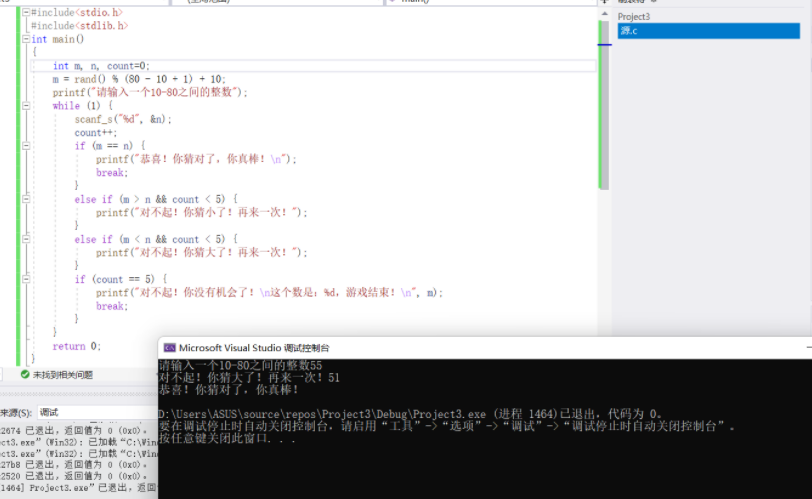The width and height of the screenshot is (812, 499).
Task: Click output line '27b8 已退出,返回值为 0 (0x0)'
Action: [74, 465]
